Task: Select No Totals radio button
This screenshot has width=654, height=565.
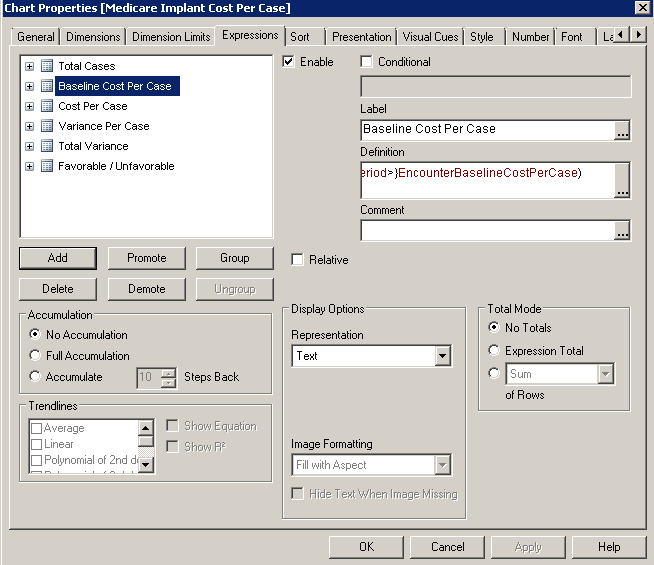Action: click(x=494, y=327)
